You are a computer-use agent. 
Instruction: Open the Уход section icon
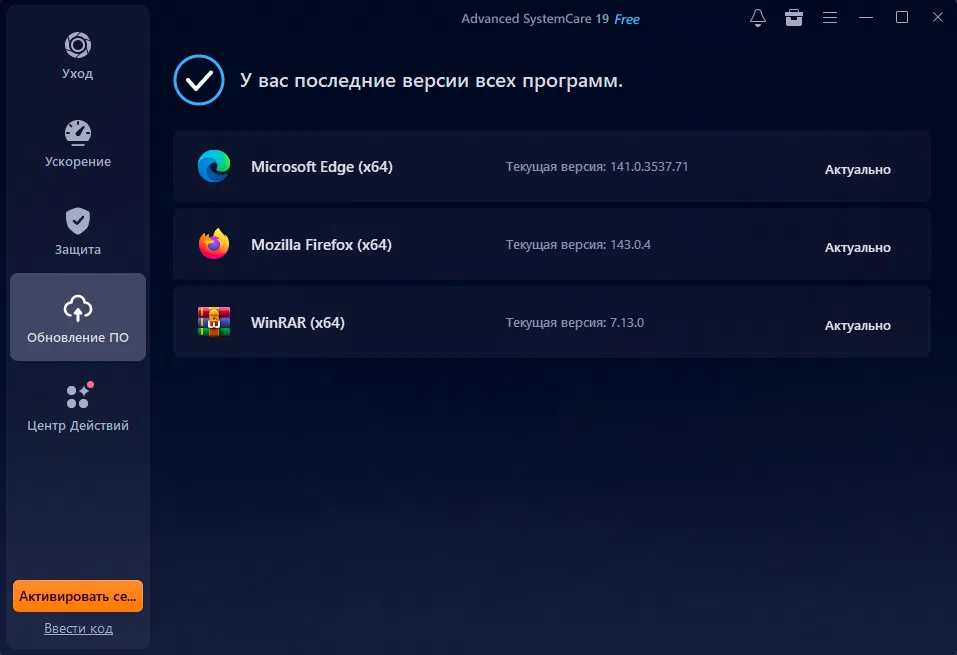(x=78, y=45)
